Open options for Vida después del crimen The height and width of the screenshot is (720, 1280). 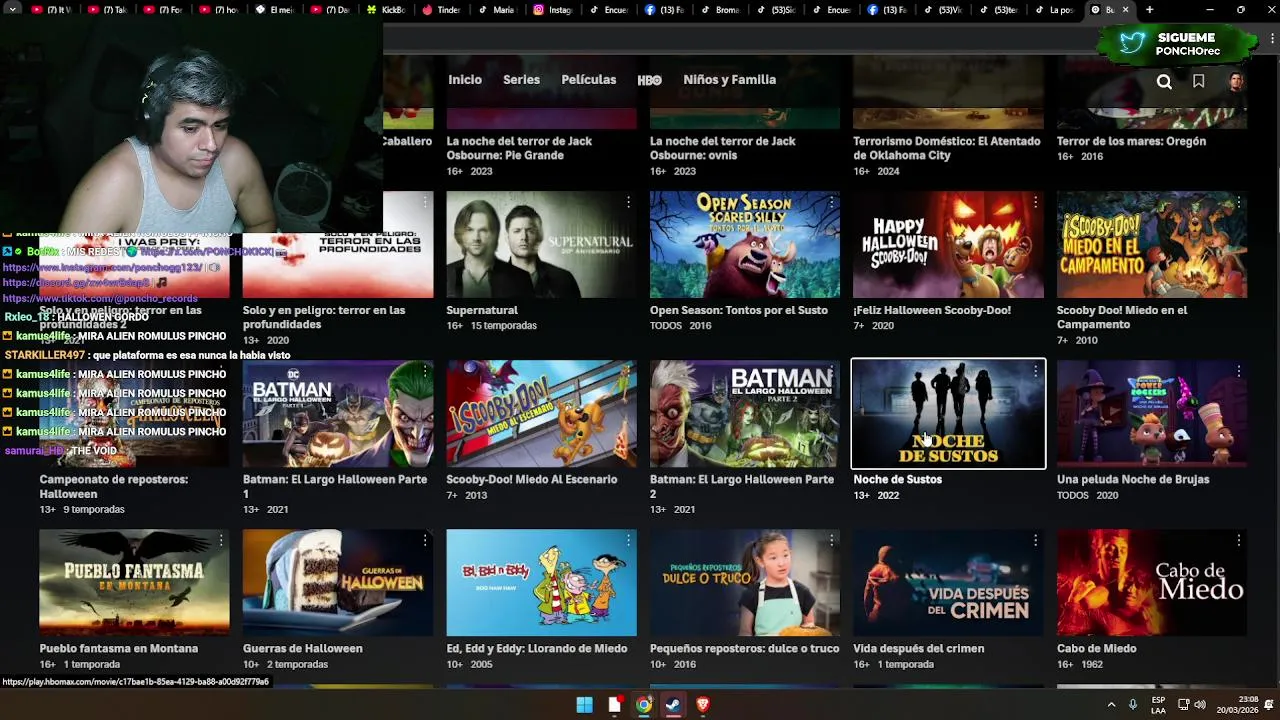(x=1035, y=540)
